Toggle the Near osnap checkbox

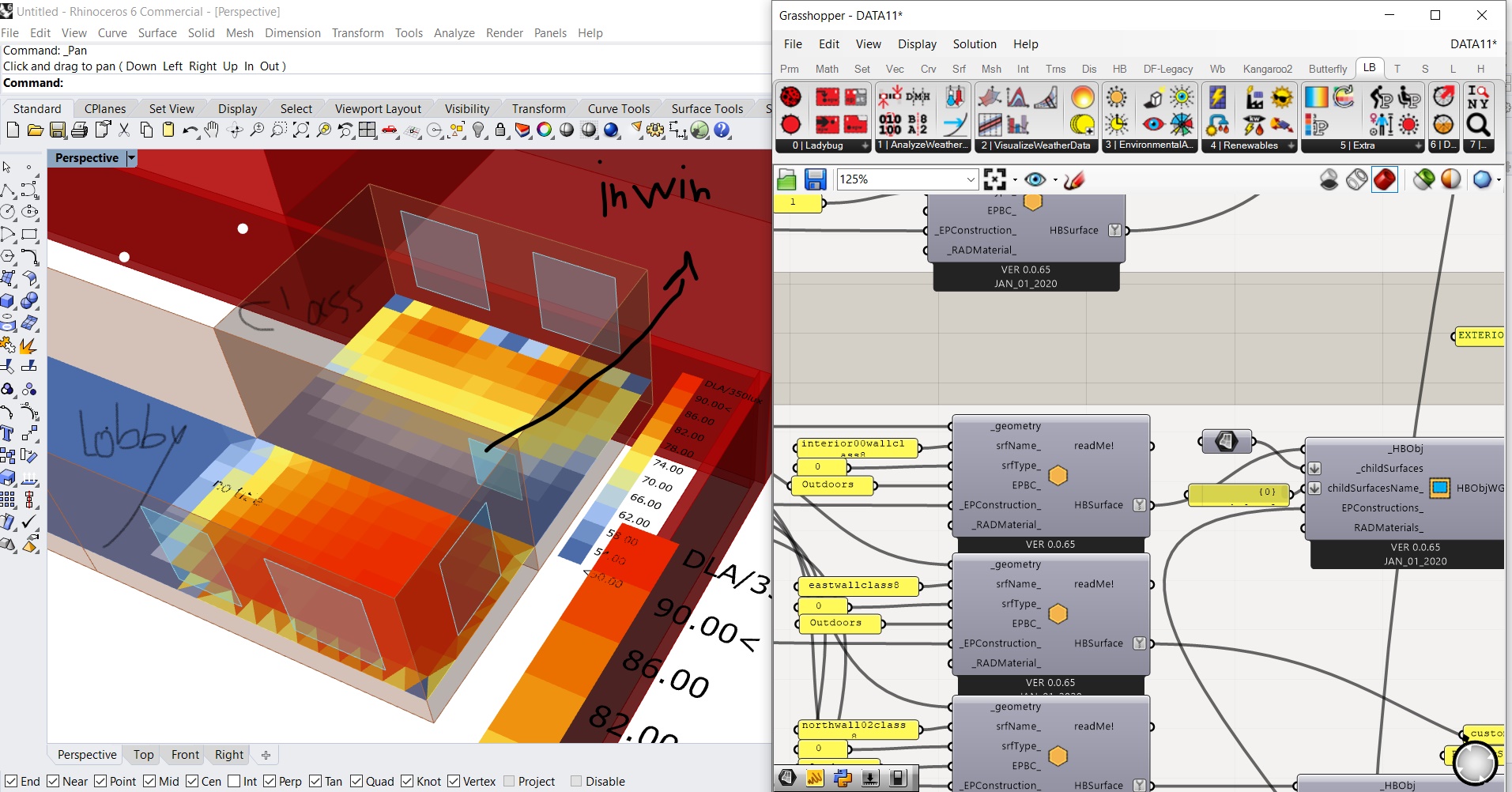pyautogui.click(x=53, y=781)
